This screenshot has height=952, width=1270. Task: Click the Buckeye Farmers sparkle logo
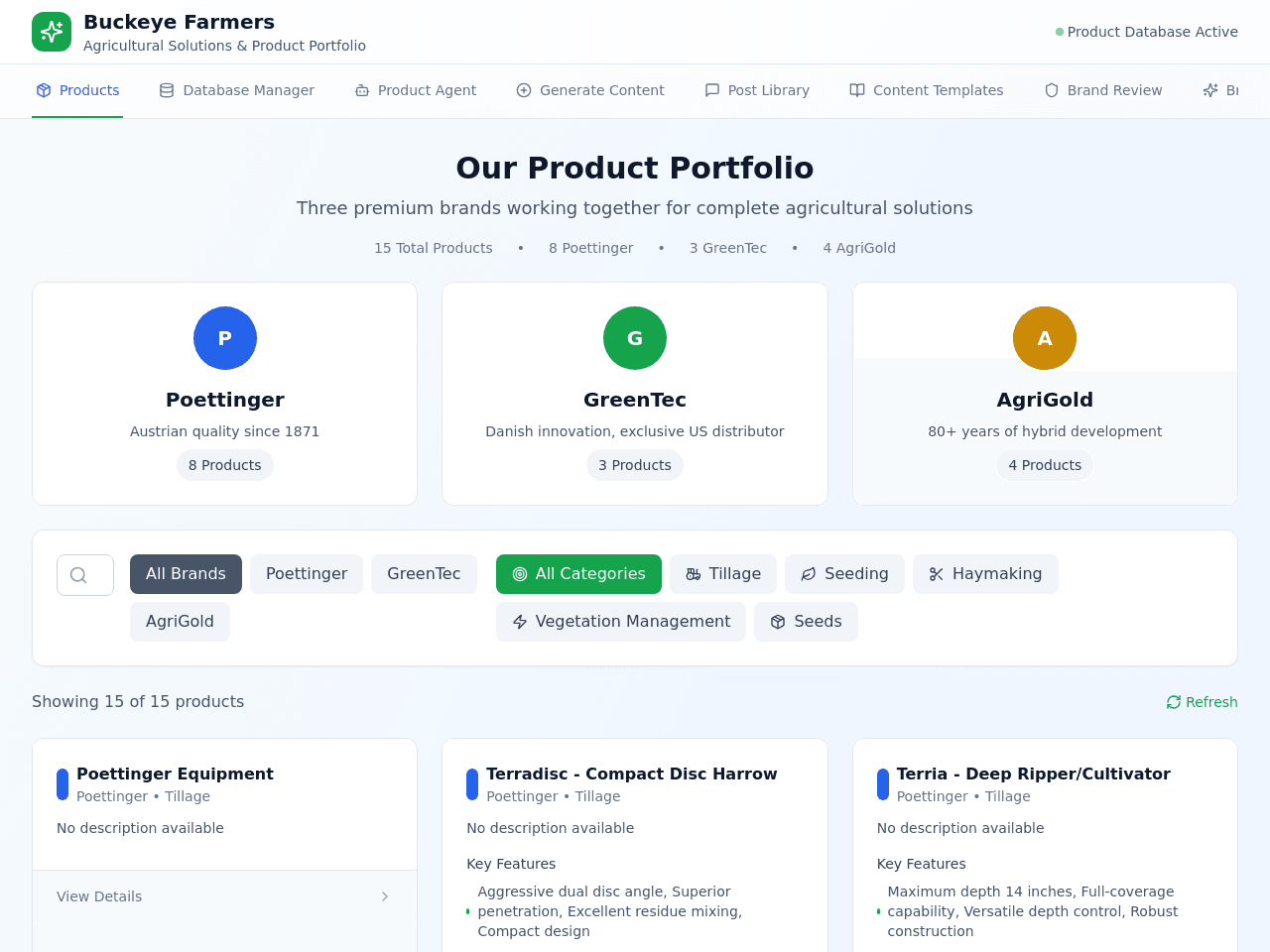tap(52, 32)
